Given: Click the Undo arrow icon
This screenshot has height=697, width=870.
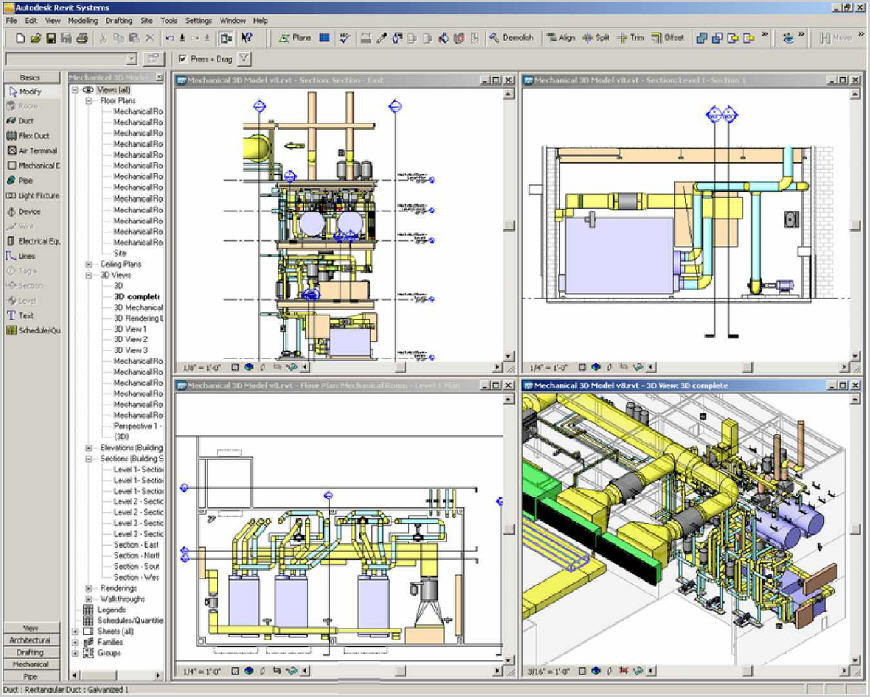Looking at the screenshot, I should pos(169,38).
